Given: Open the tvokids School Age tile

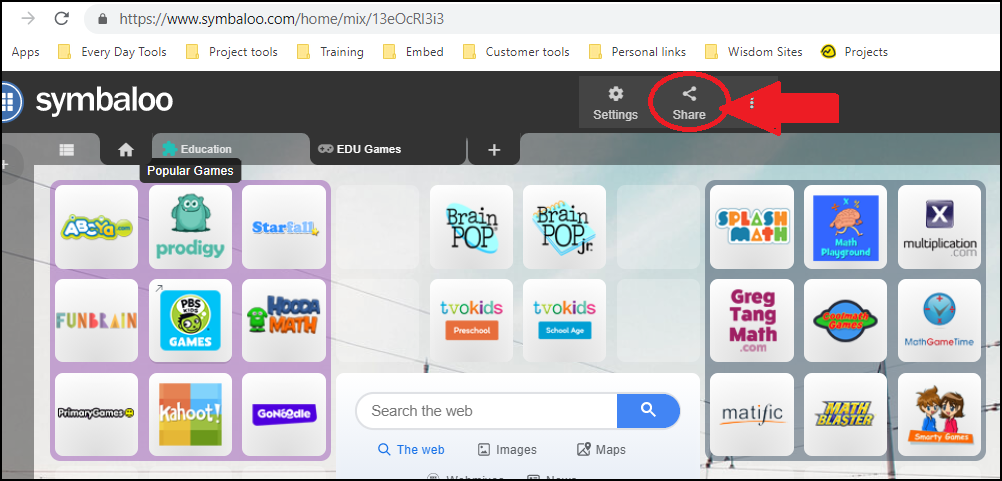Looking at the screenshot, I should click(564, 321).
